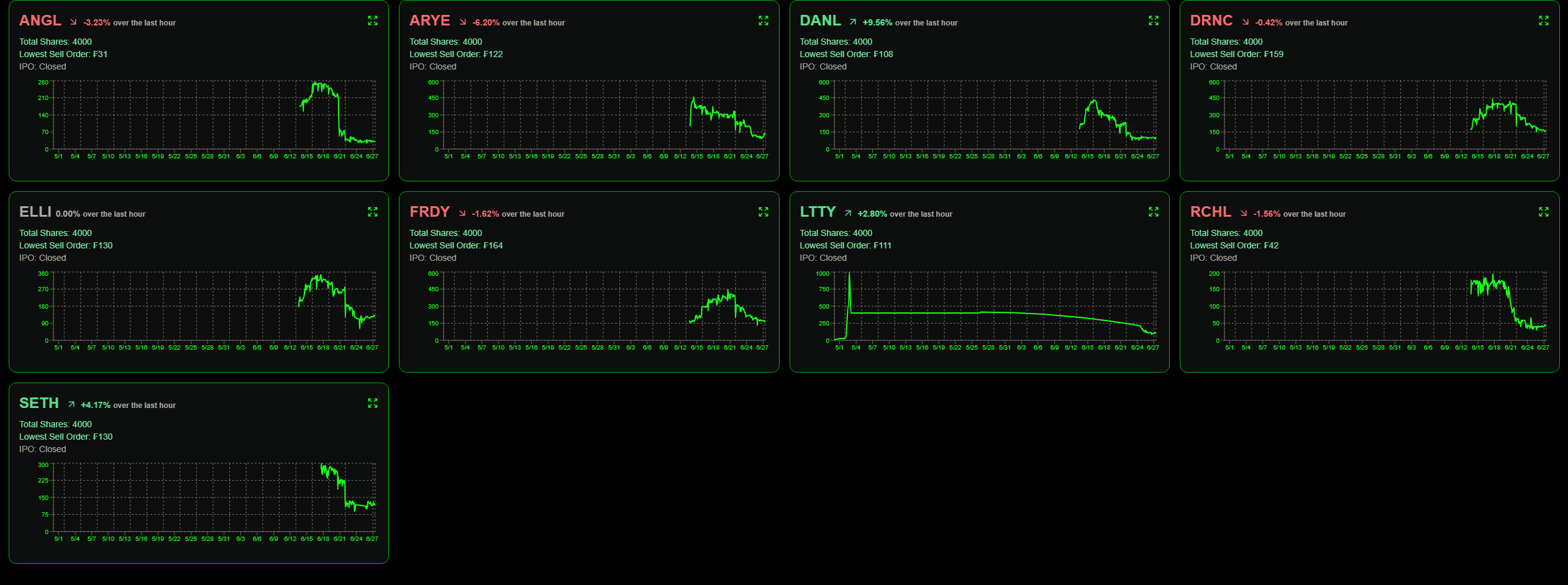Select DANL's +9.56% hourly change
Screen dimensions: 1568x585
pyautogui.click(x=877, y=23)
